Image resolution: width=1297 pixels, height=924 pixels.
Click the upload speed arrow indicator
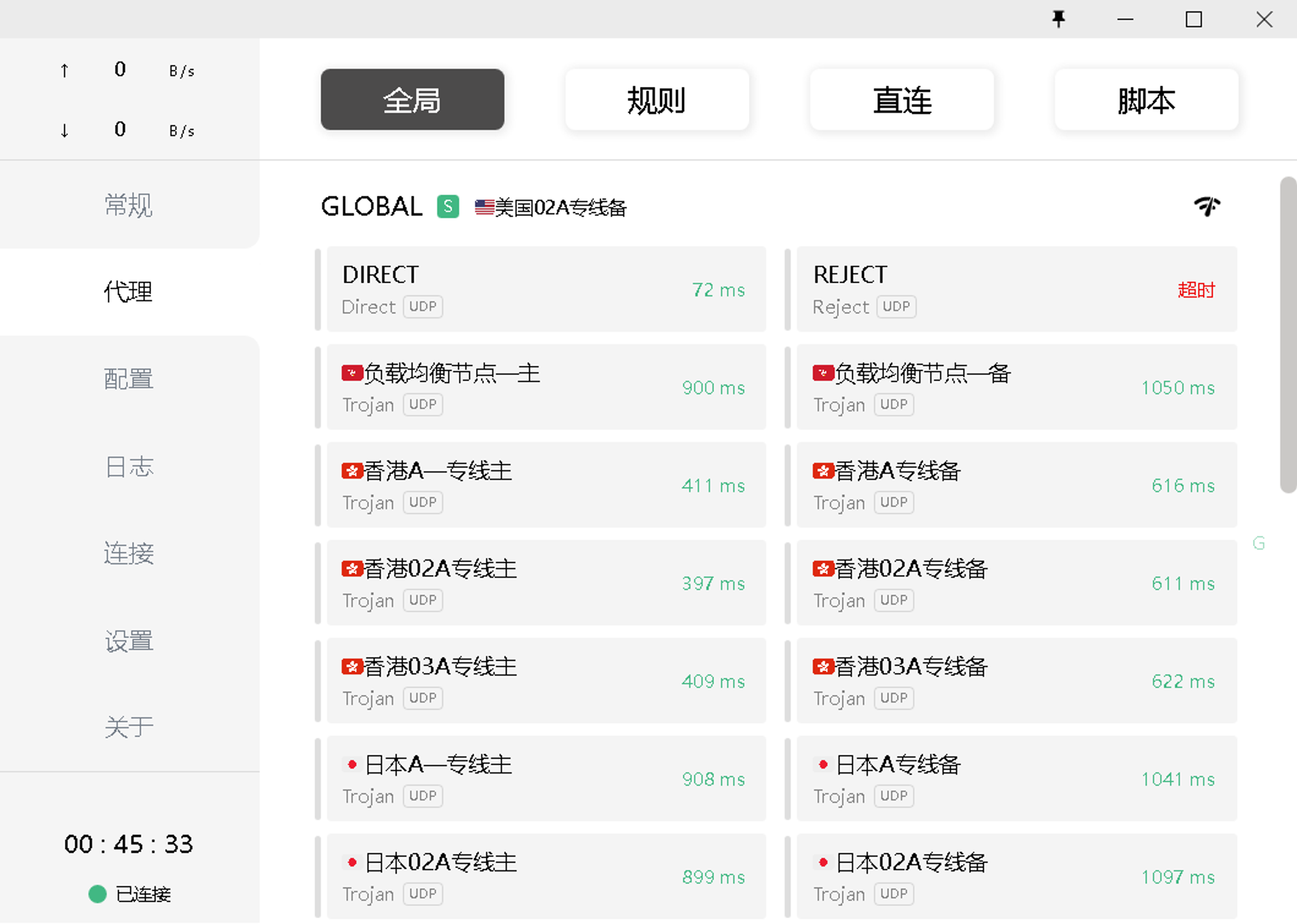(64, 70)
